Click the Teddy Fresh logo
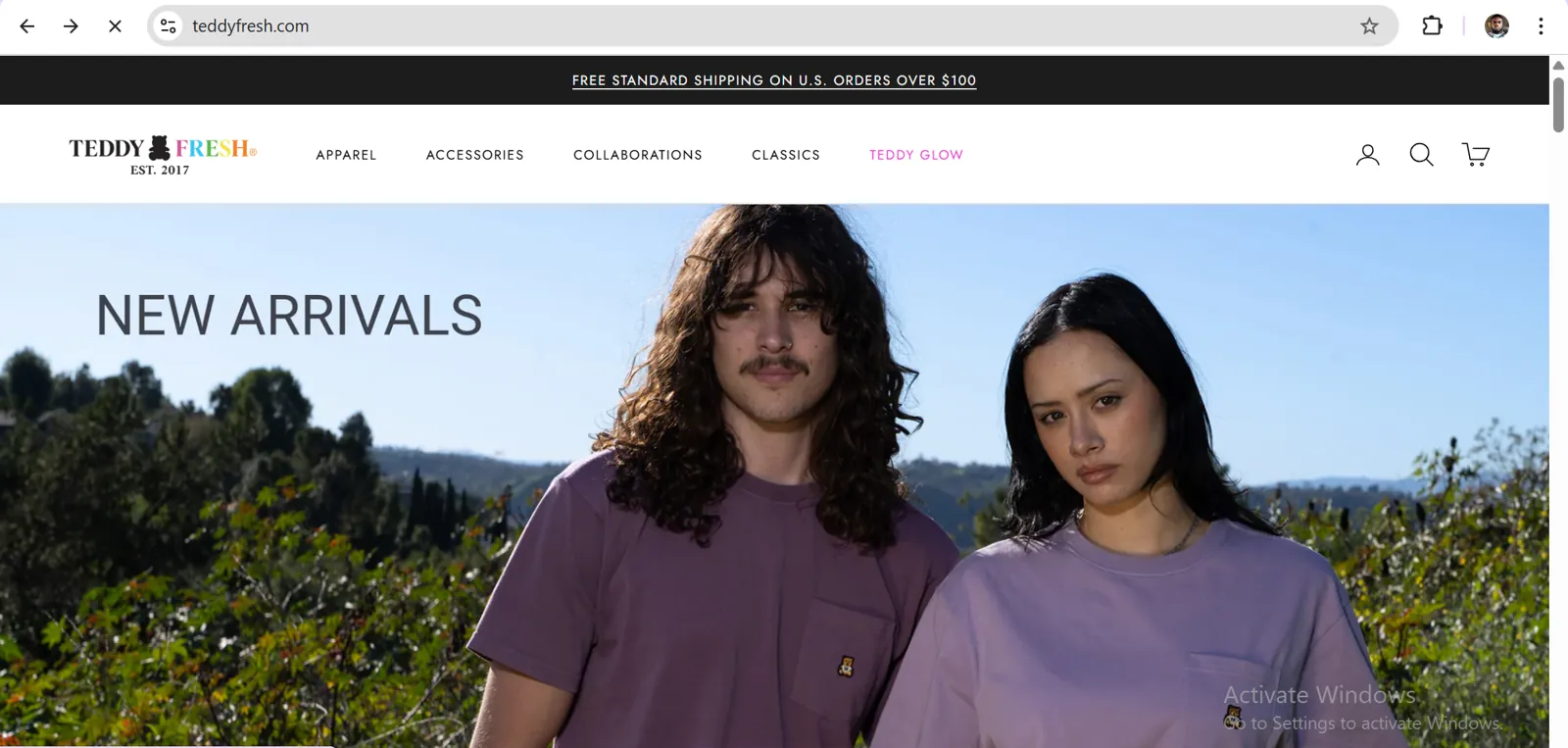This screenshot has width=1568, height=748. click(163, 155)
